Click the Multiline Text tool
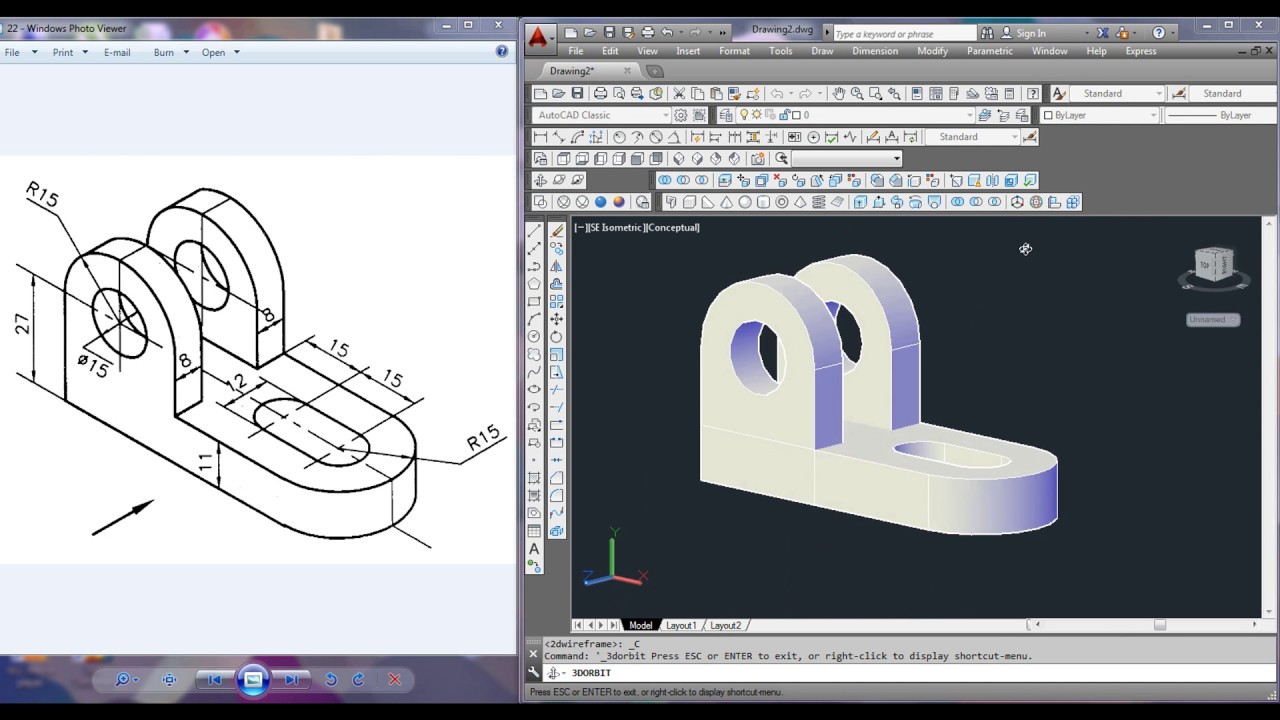This screenshot has width=1280, height=720. [x=534, y=549]
